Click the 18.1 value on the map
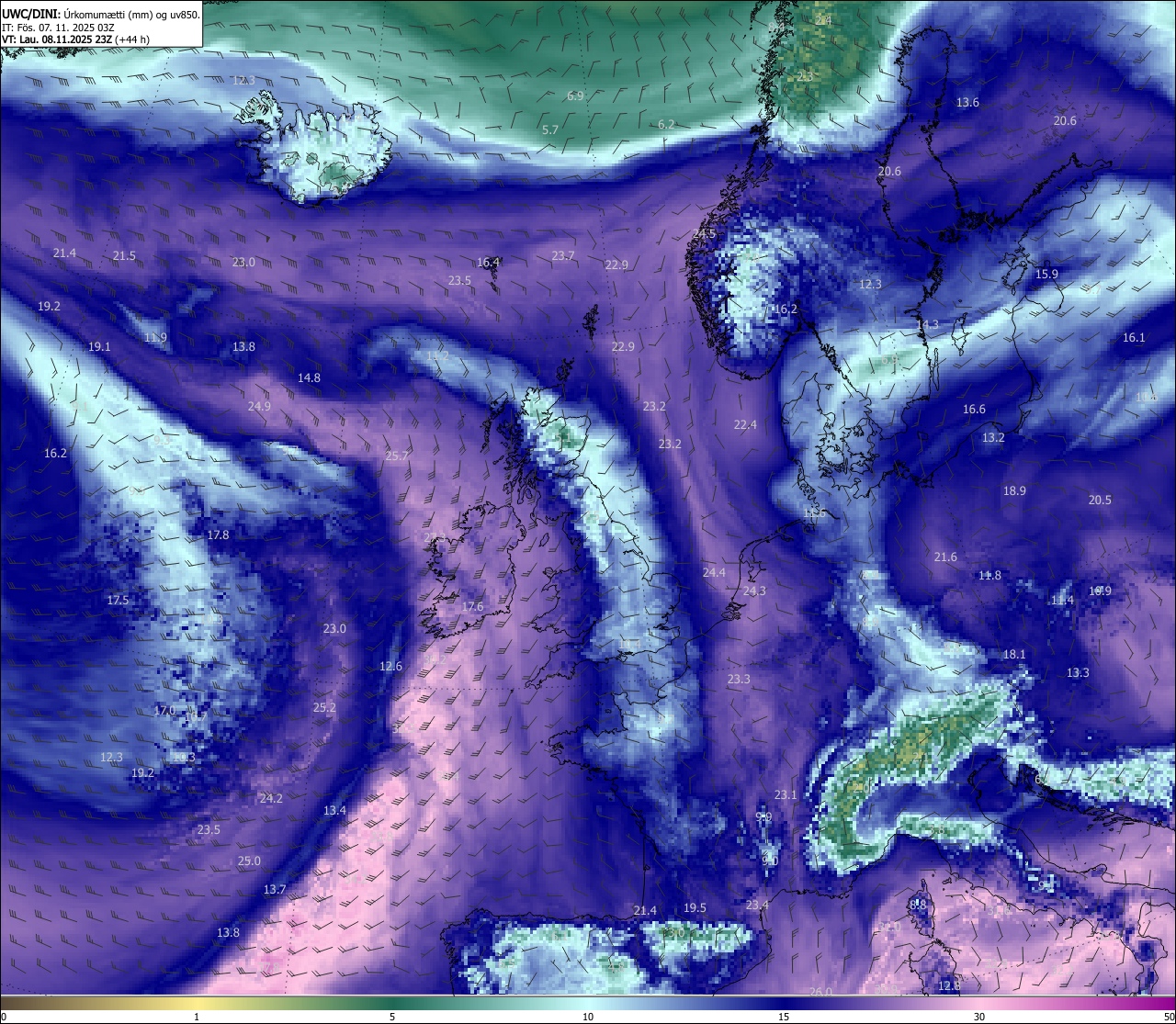 (x=1014, y=654)
